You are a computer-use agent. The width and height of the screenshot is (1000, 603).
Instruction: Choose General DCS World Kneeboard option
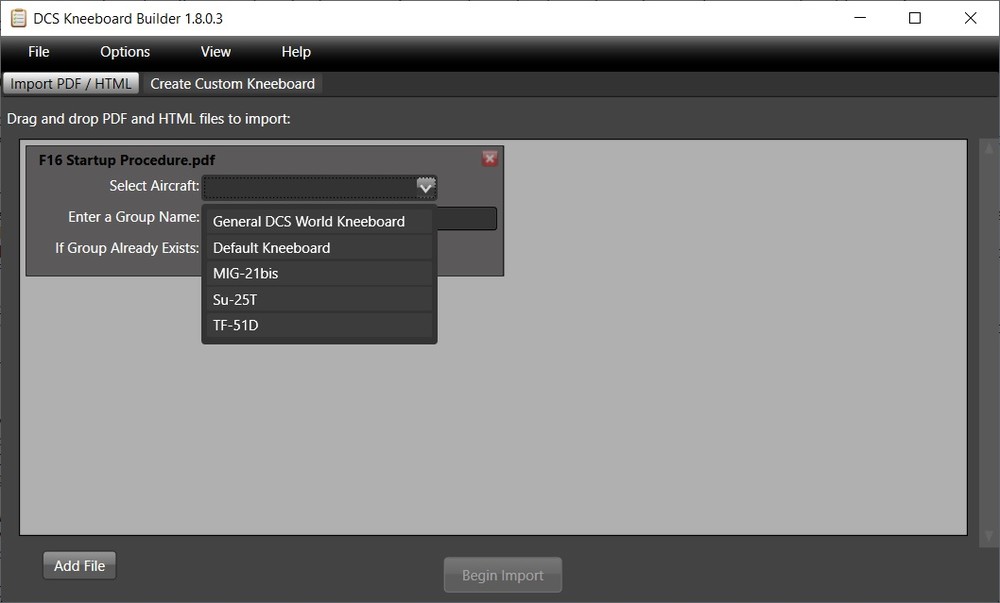coord(319,221)
